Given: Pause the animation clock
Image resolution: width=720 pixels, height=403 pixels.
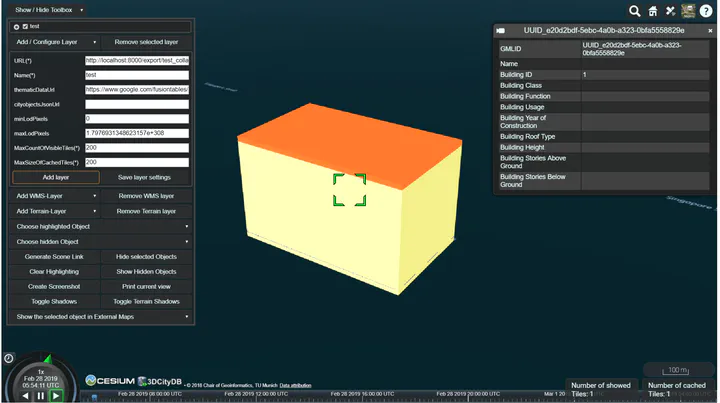Looking at the screenshot, I should pos(40,395).
